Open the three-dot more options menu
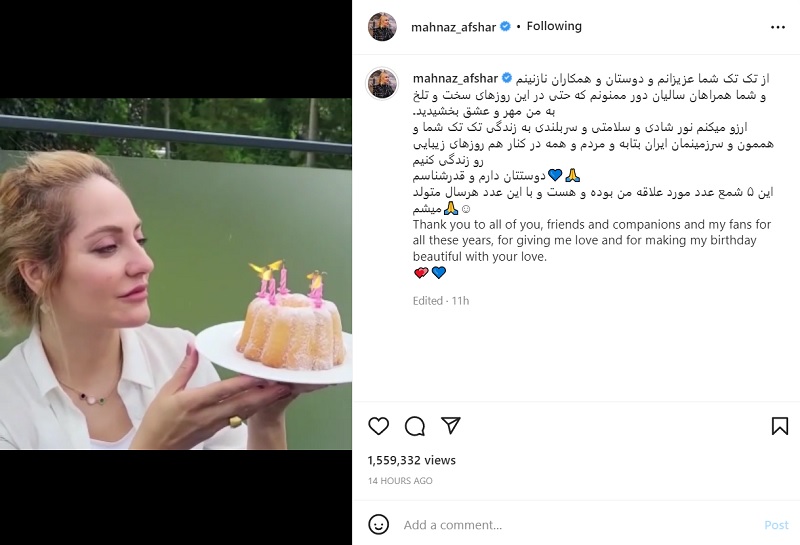This screenshot has height=545, width=800. 778,27
